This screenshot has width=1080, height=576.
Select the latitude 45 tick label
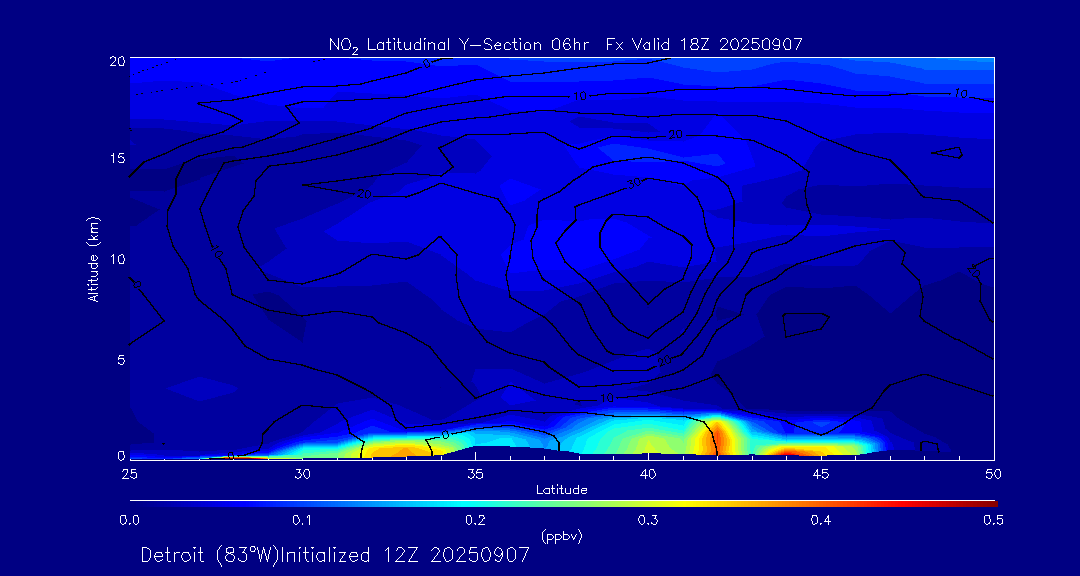[821, 473]
